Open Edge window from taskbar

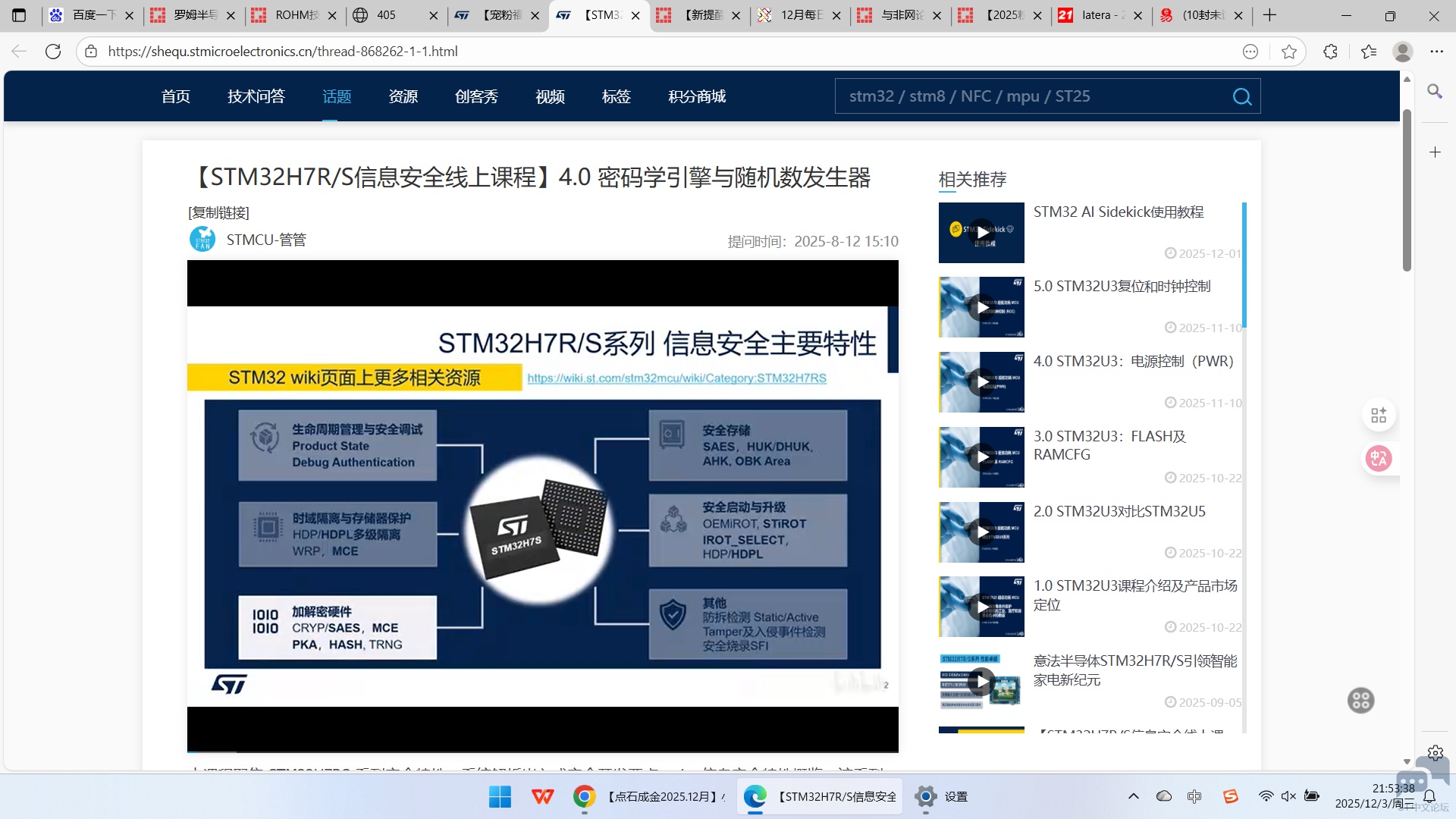pos(820,796)
